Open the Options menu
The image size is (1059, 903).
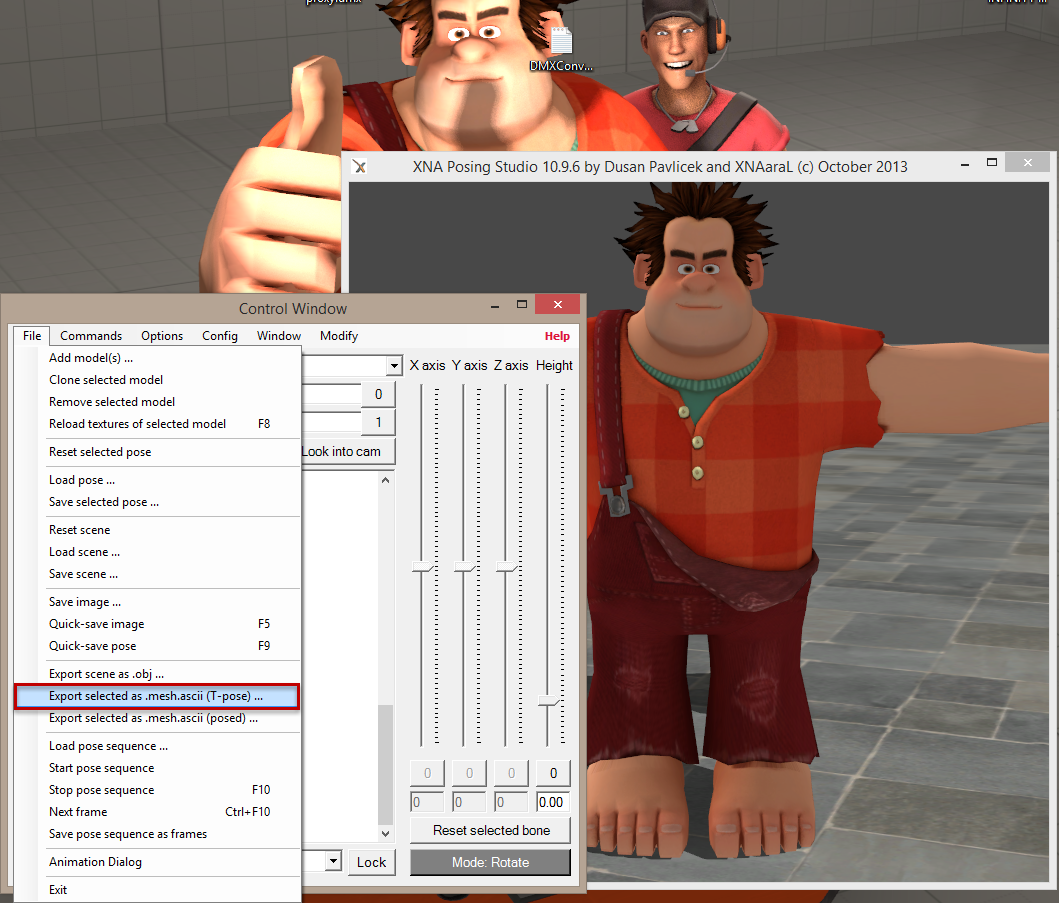coord(162,336)
